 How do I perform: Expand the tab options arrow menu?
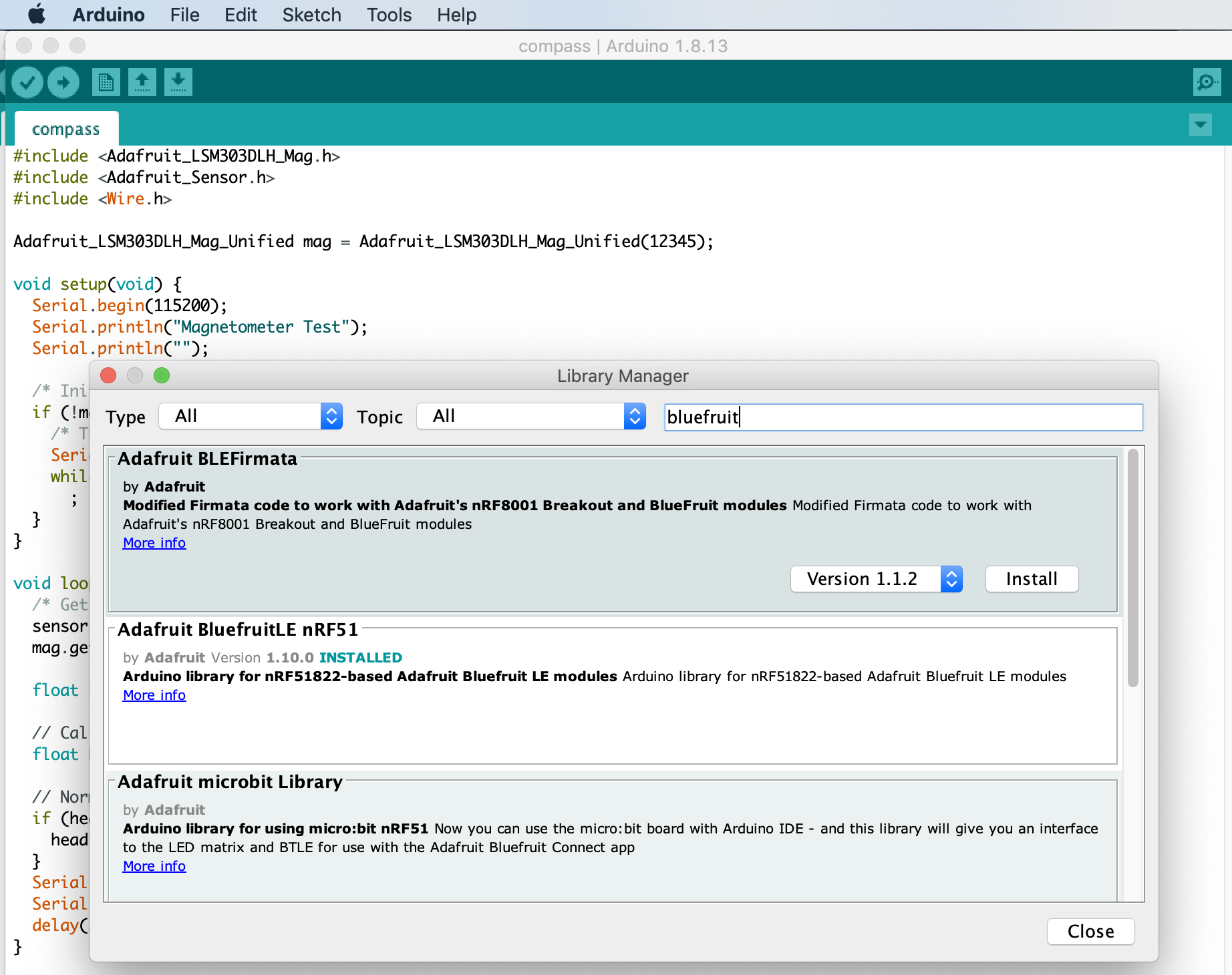tap(1201, 125)
